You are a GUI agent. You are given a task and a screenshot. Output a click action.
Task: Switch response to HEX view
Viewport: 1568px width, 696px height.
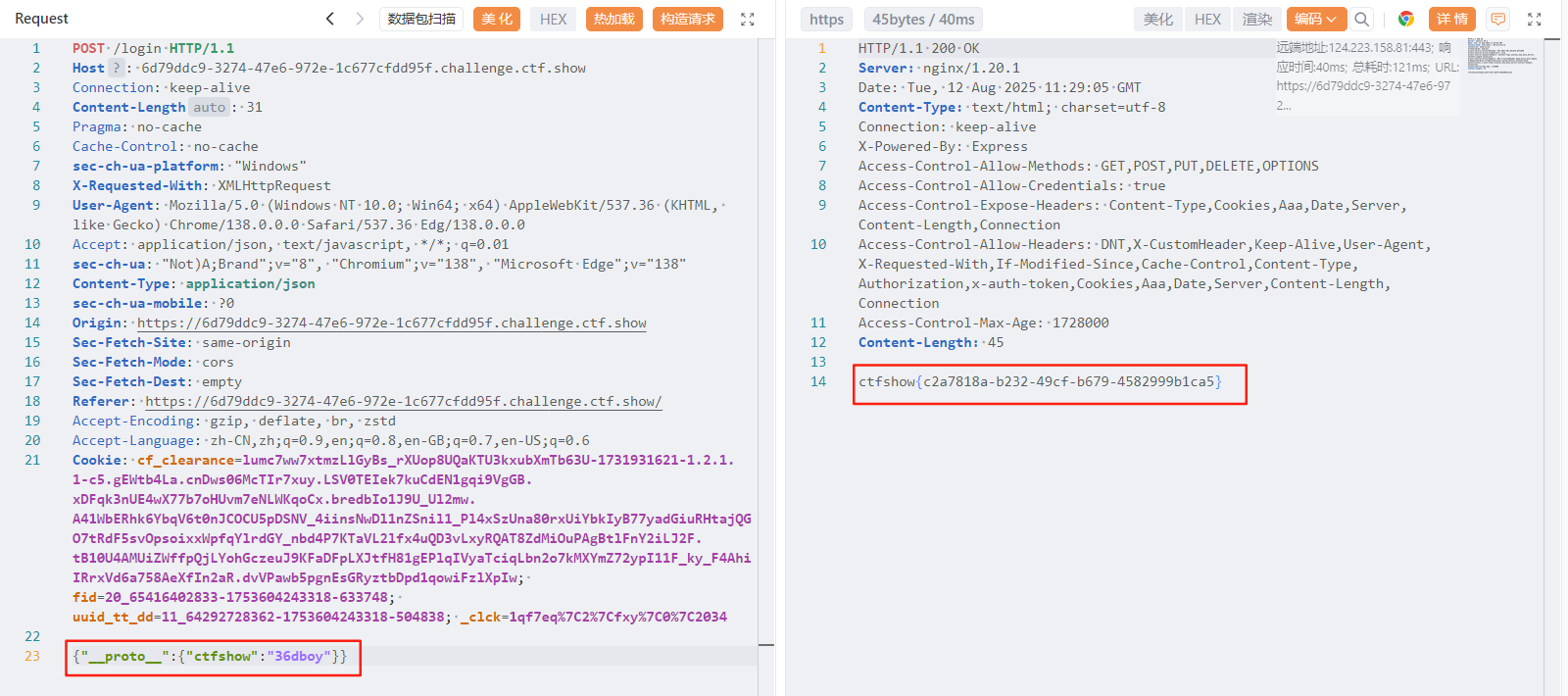point(1207,19)
